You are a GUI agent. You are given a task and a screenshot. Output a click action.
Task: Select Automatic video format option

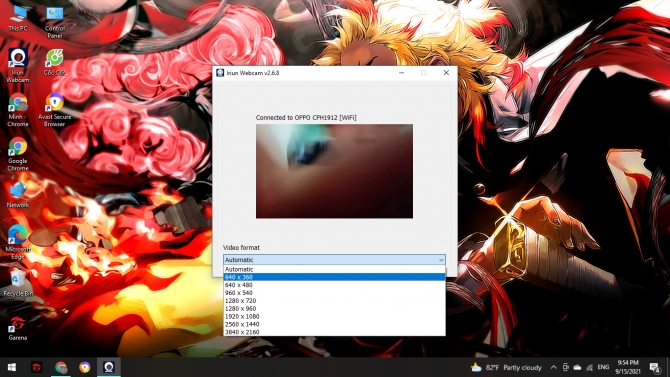click(334, 269)
